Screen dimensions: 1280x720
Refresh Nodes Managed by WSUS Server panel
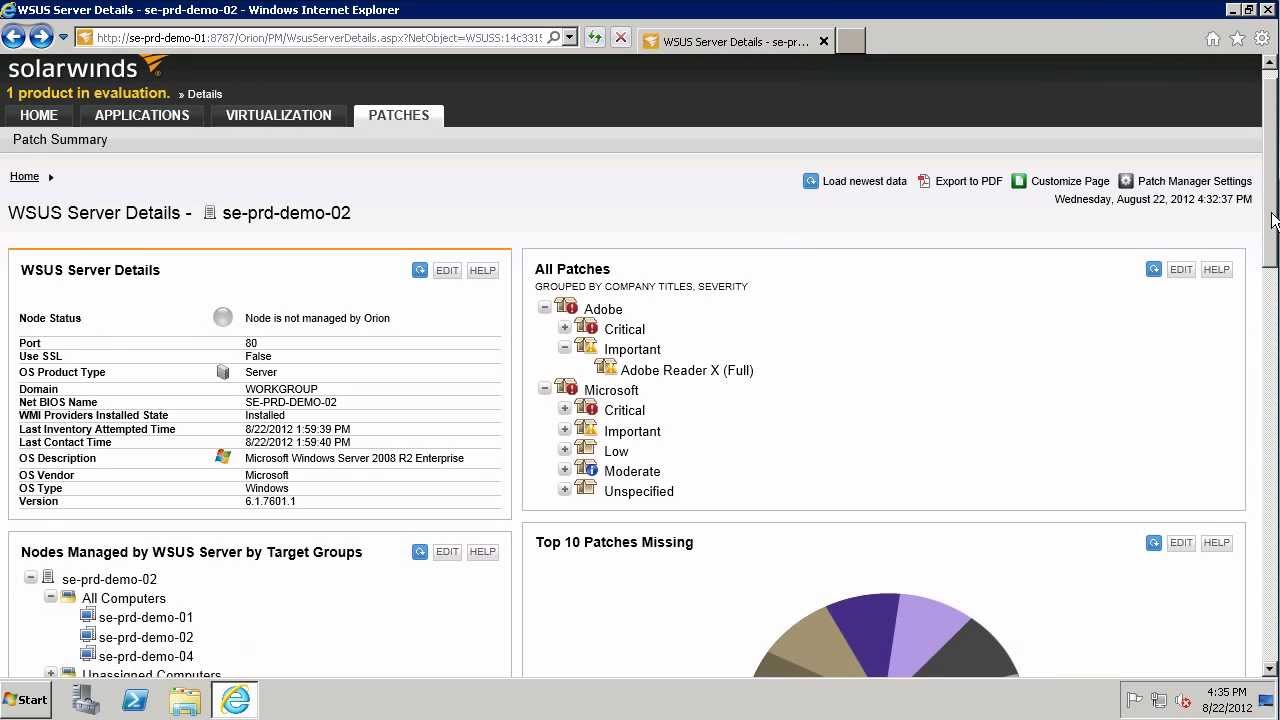(420, 551)
